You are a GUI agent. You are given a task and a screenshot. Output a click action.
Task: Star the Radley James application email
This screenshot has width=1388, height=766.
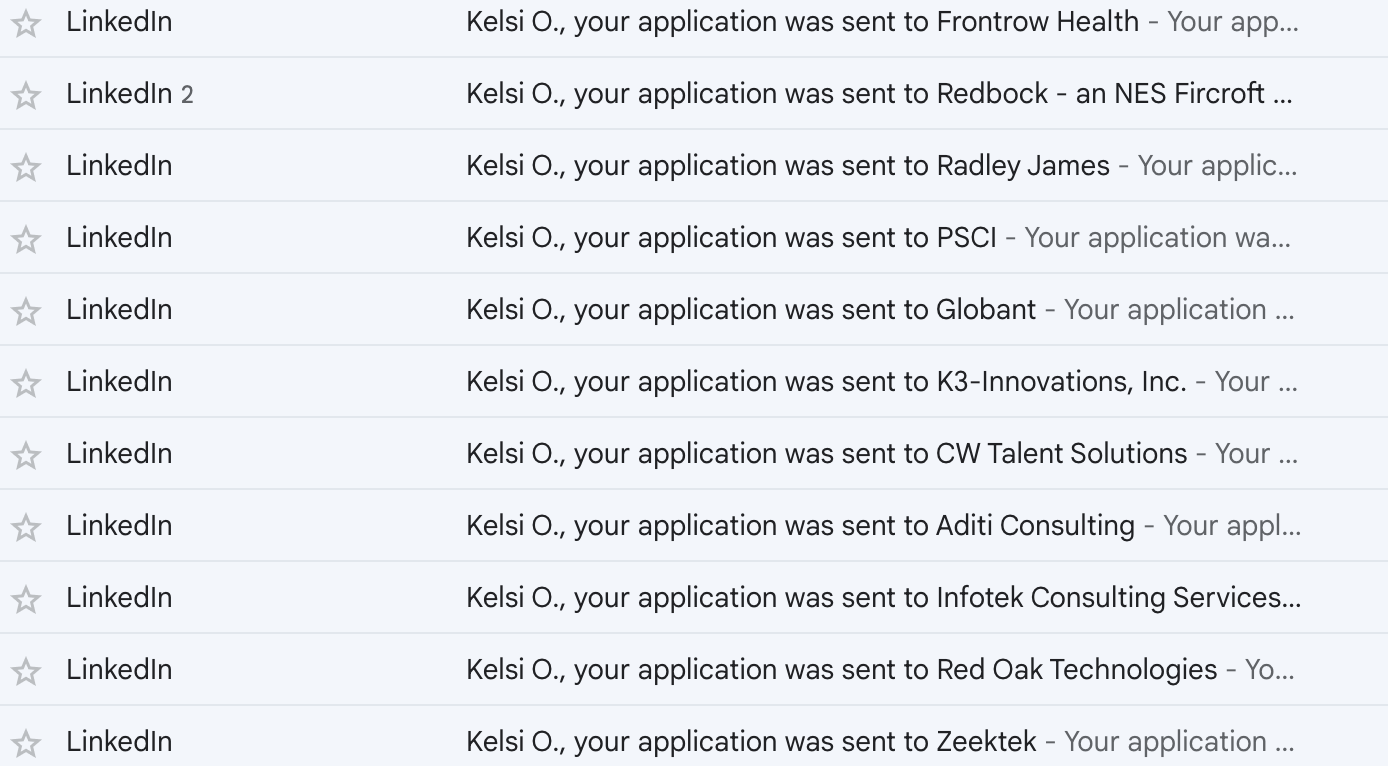[26, 167]
